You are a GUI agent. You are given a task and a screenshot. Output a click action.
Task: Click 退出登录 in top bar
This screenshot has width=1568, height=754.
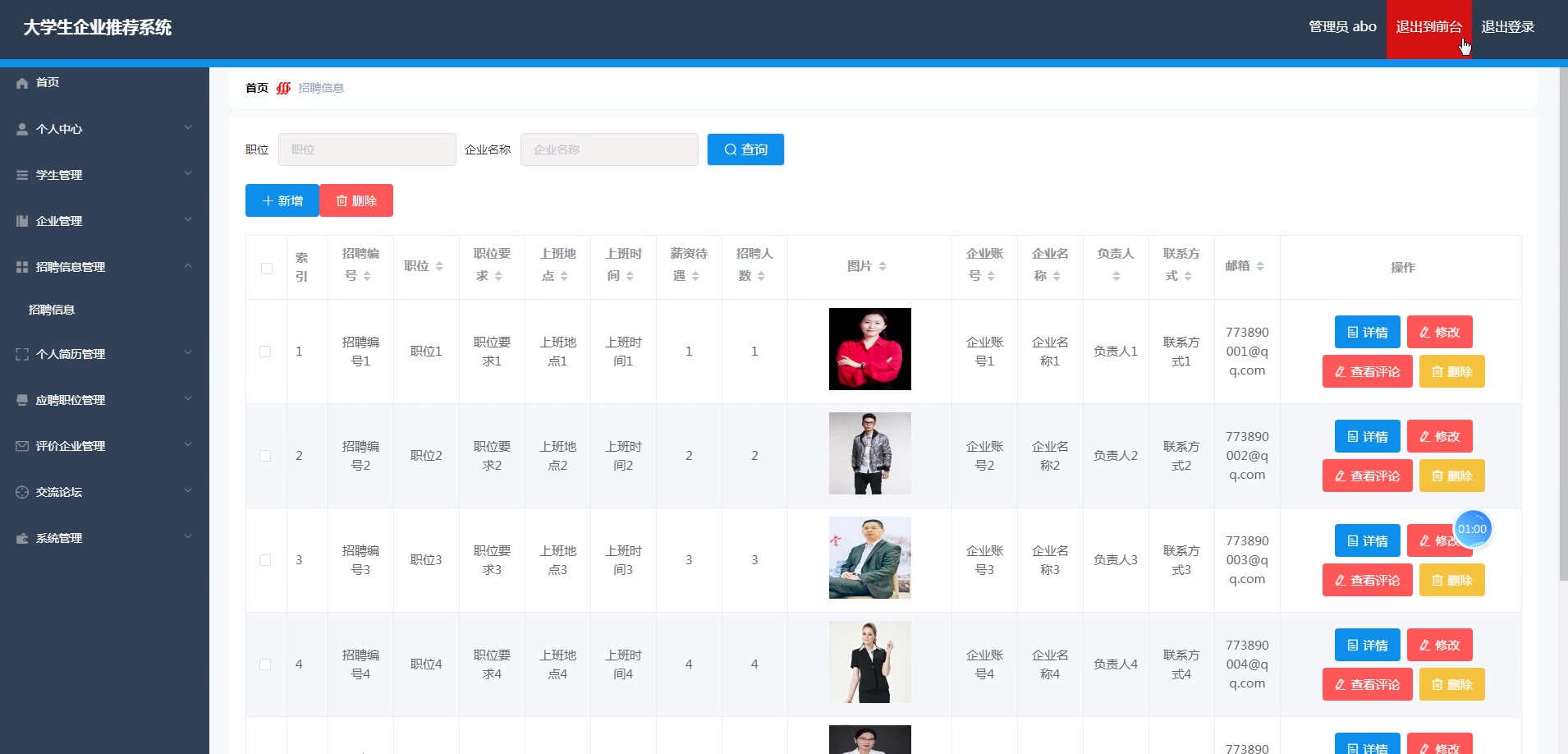(1507, 27)
